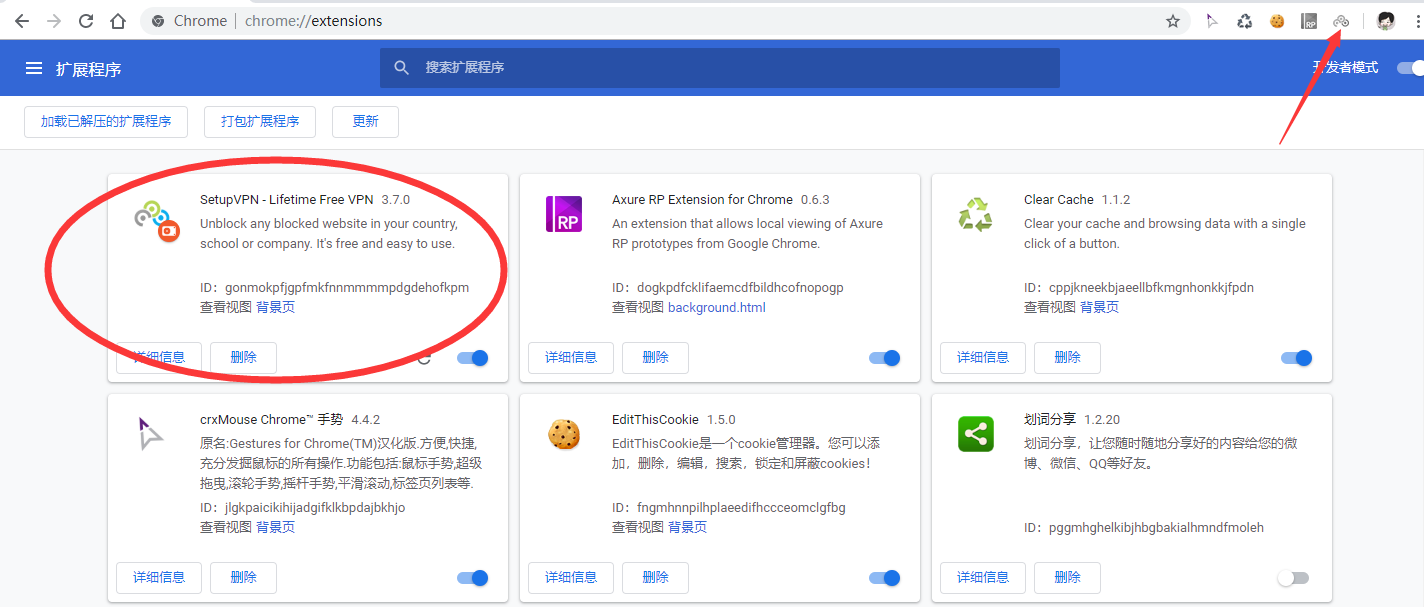The height and width of the screenshot is (607, 1424).
Task: Open the home page via house icon
Action: pyautogui.click(x=118, y=21)
